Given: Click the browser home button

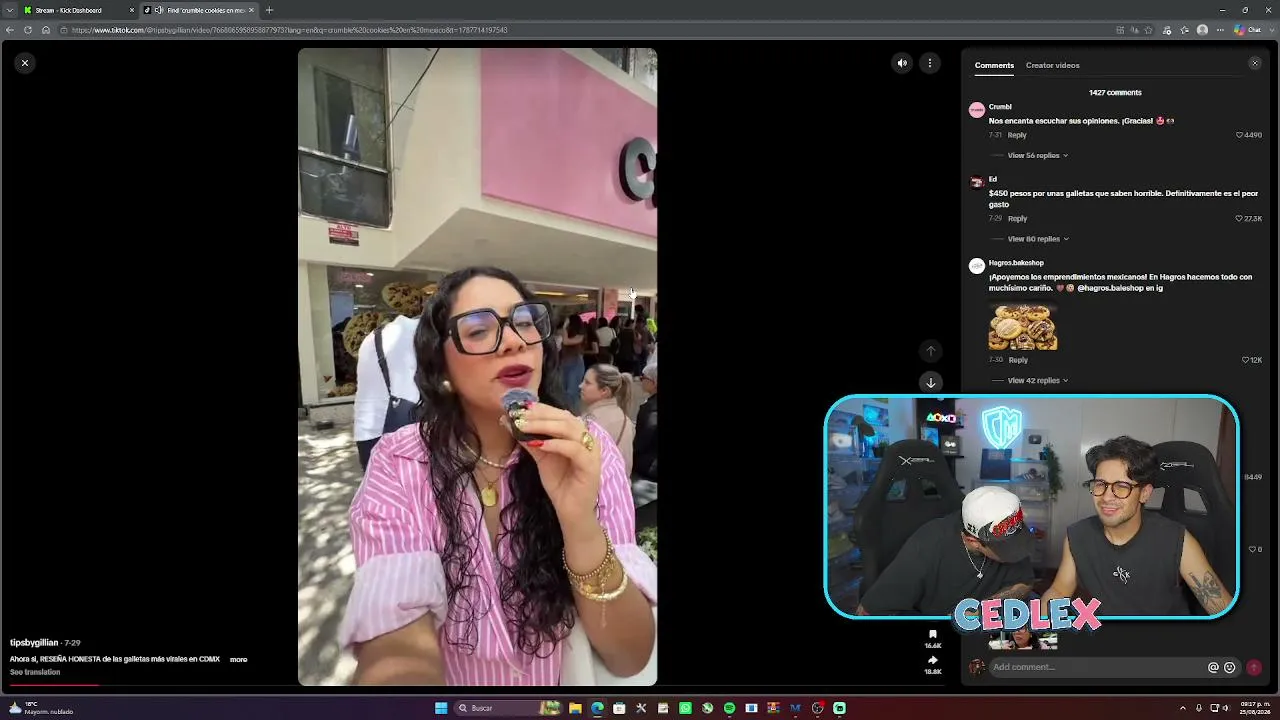Looking at the screenshot, I should pos(46,30).
